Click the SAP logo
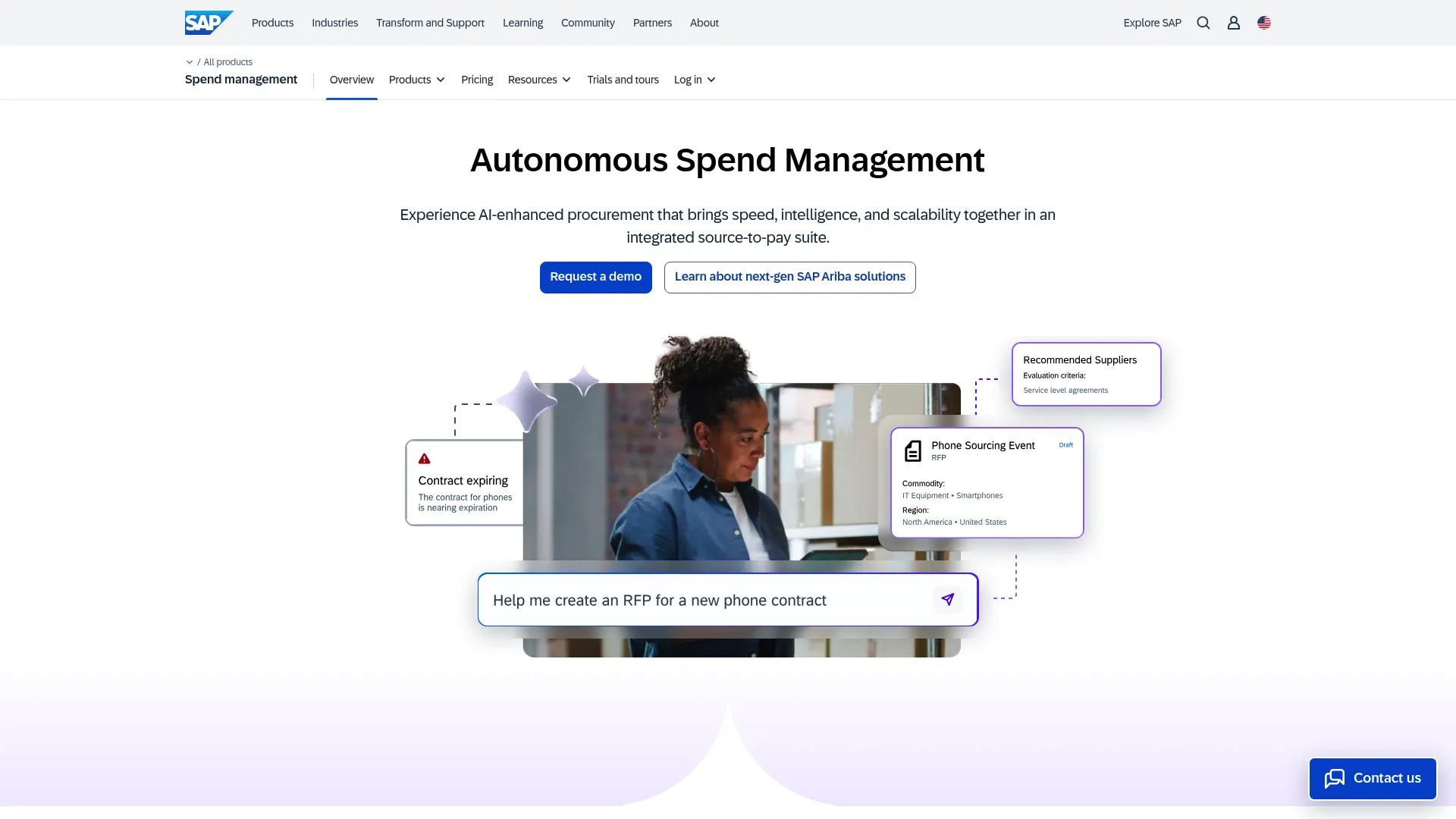Screen dimensions: 1456x819 coord(209,23)
